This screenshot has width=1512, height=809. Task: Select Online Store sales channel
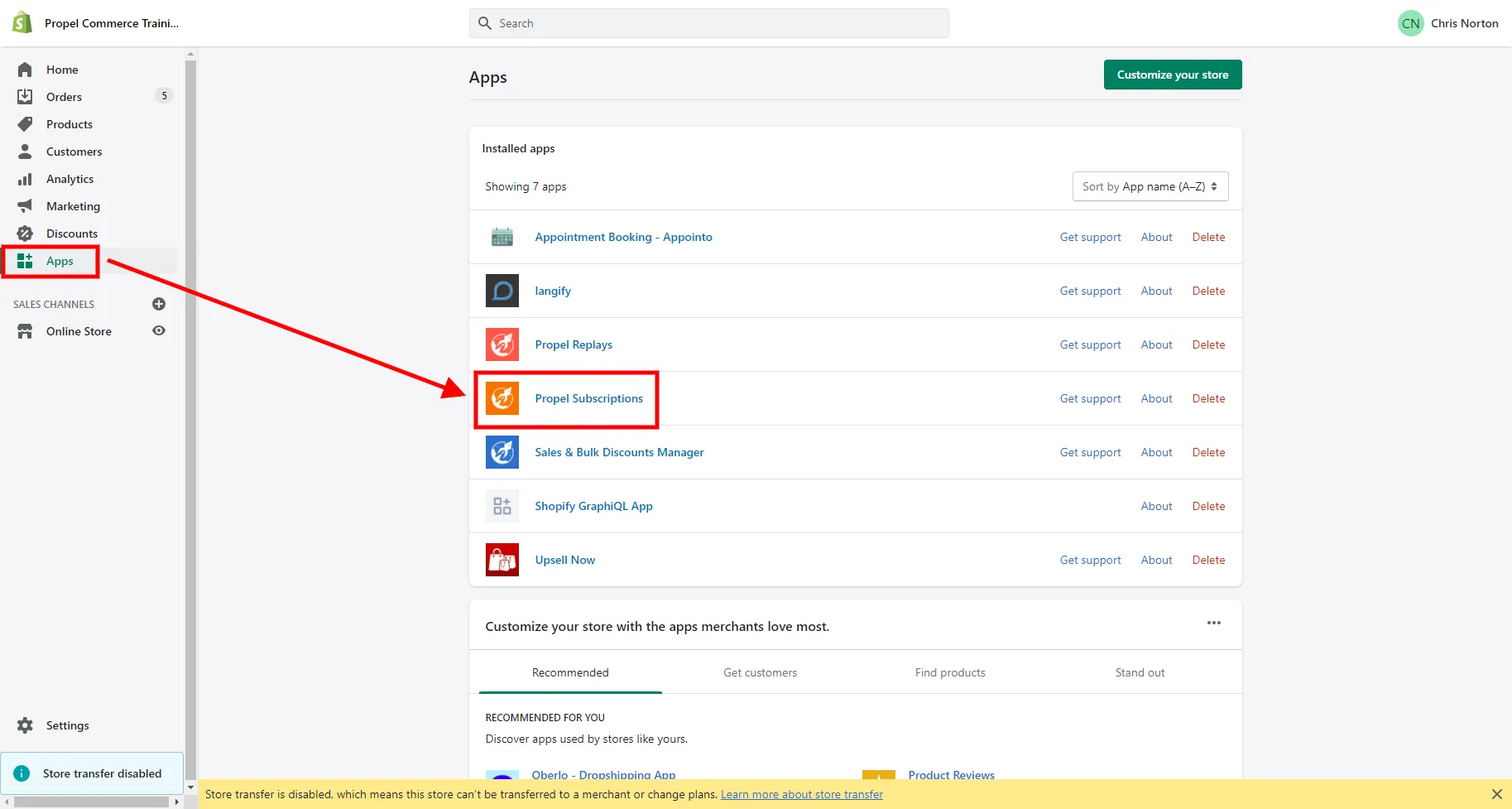coord(79,331)
